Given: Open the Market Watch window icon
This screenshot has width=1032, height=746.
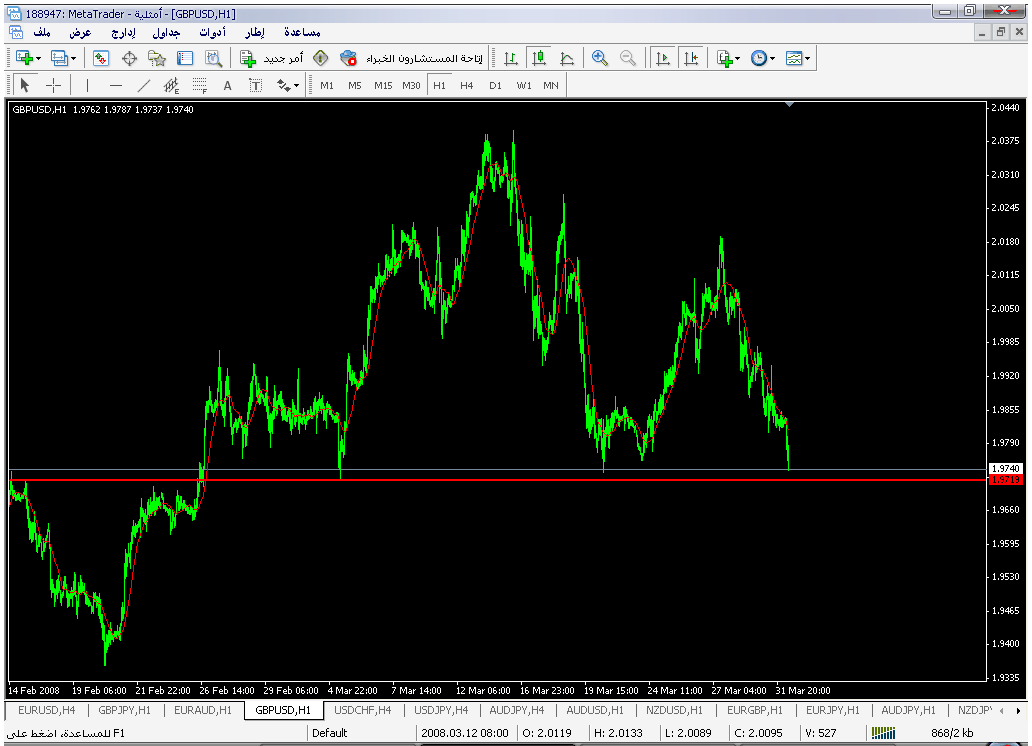Looking at the screenshot, I should tap(101, 59).
